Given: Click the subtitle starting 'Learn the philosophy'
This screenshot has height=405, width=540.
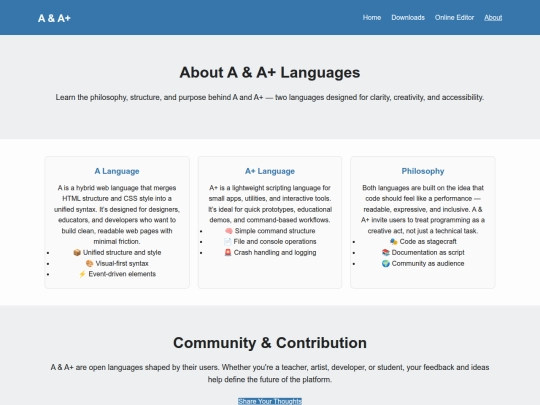Looking at the screenshot, I should point(270,97).
